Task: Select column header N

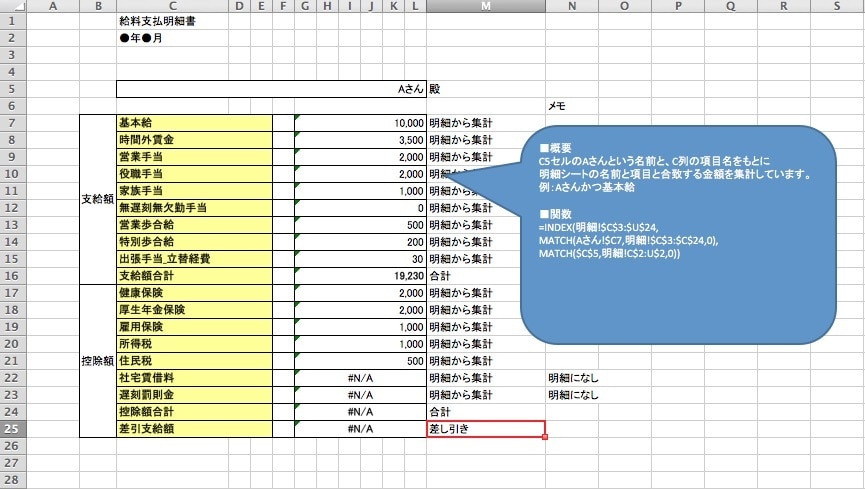Action: coord(572,6)
